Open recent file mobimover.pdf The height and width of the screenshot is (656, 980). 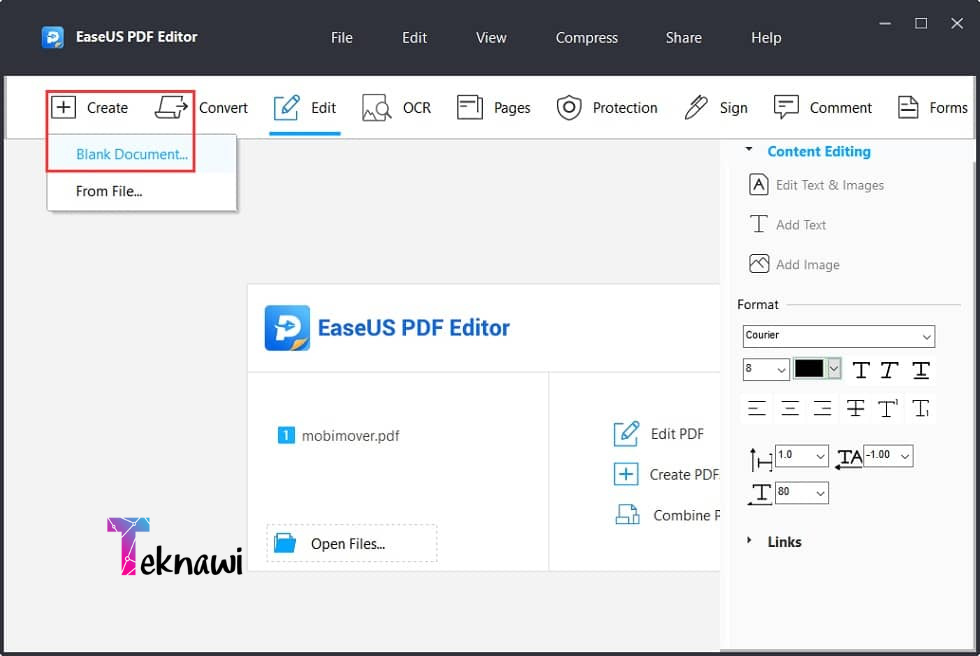pyautogui.click(x=338, y=435)
